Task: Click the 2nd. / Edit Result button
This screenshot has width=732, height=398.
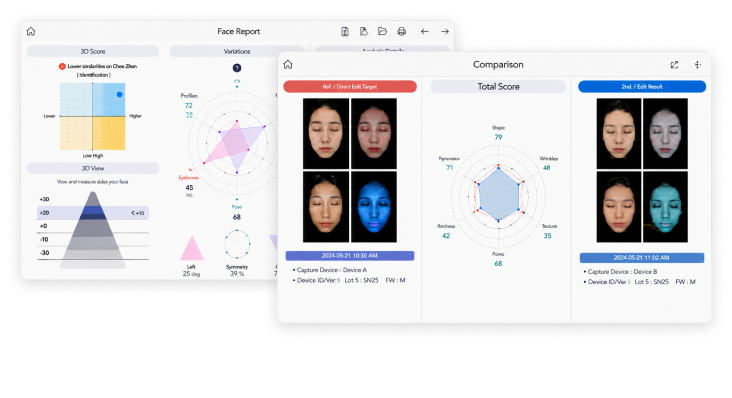Action: (642, 86)
